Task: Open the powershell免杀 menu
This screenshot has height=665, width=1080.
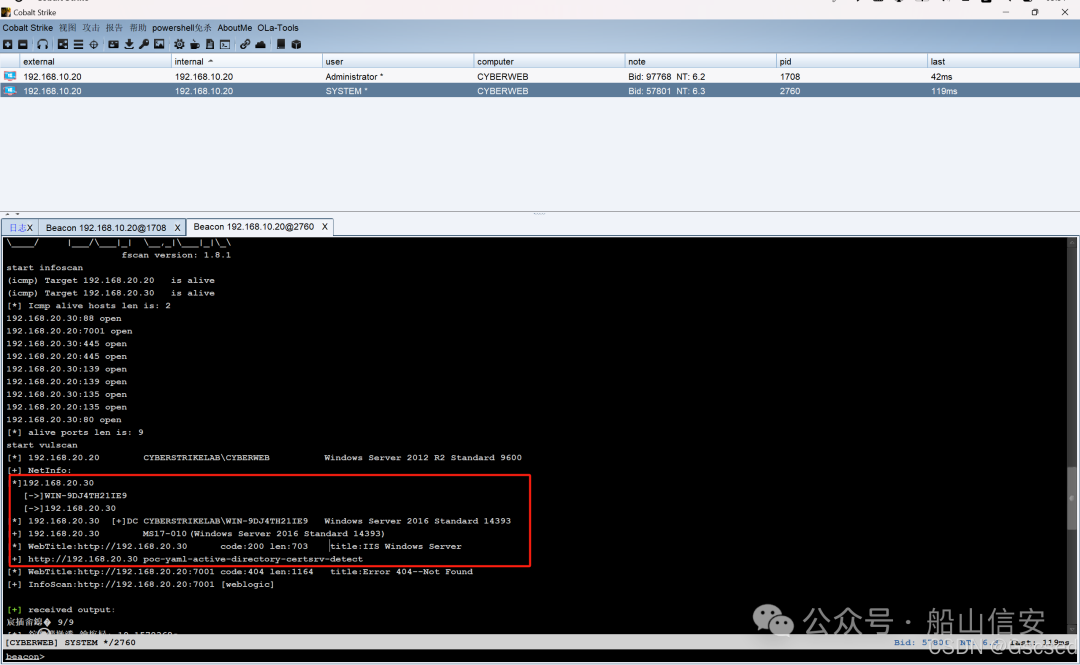Action: tap(182, 28)
